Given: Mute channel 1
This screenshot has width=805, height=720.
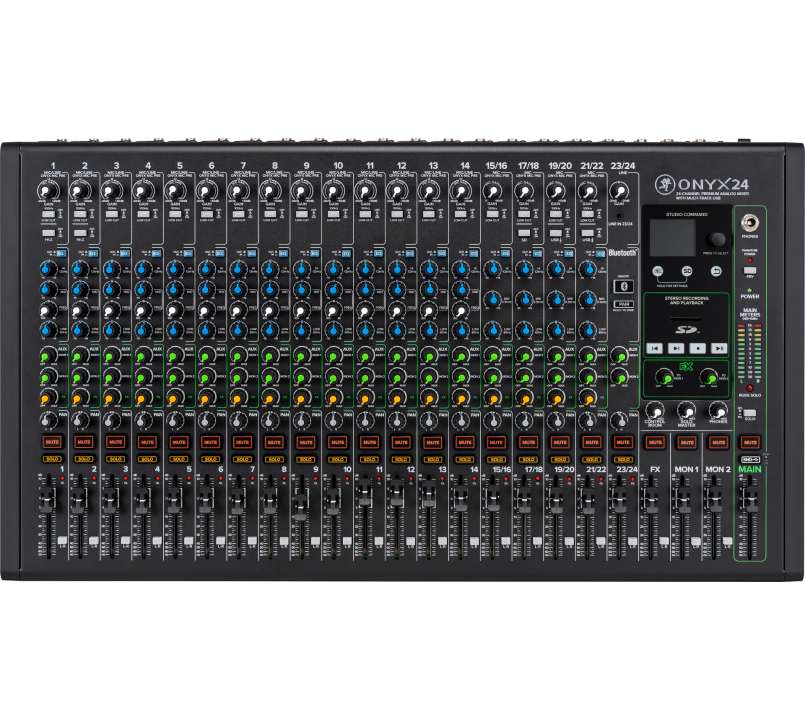Looking at the screenshot, I should 50,441.
